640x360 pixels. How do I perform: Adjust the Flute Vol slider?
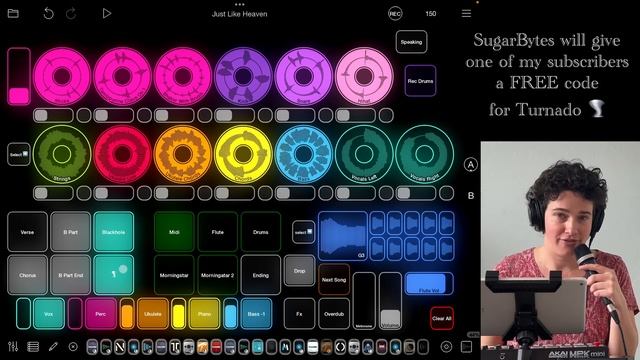pyautogui.click(x=429, y=284)
